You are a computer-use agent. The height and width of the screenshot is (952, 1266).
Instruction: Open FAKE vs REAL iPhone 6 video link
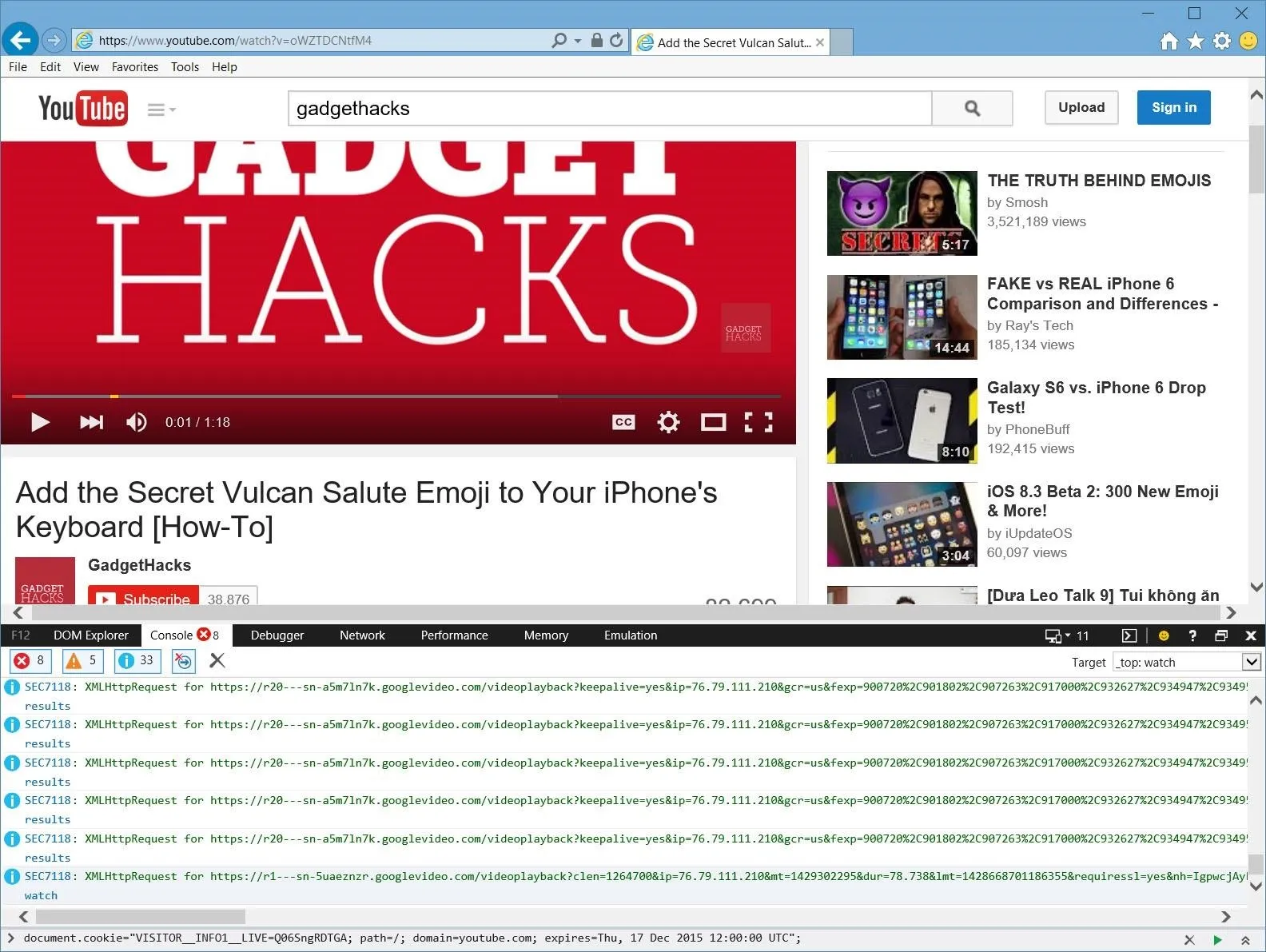pyautogui.click(x=1102, y=294)
